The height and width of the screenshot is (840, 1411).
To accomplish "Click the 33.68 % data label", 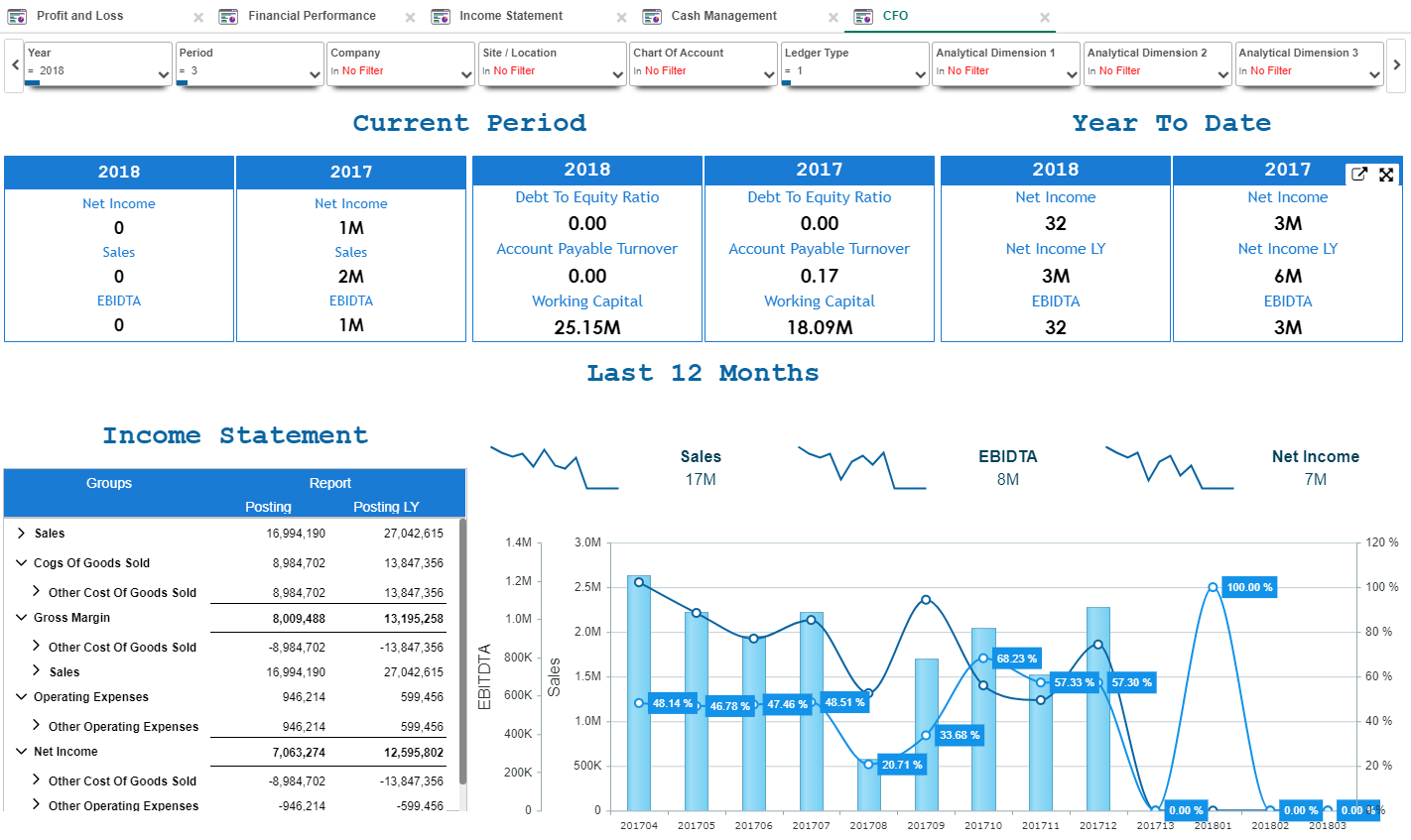I will 959,735.
